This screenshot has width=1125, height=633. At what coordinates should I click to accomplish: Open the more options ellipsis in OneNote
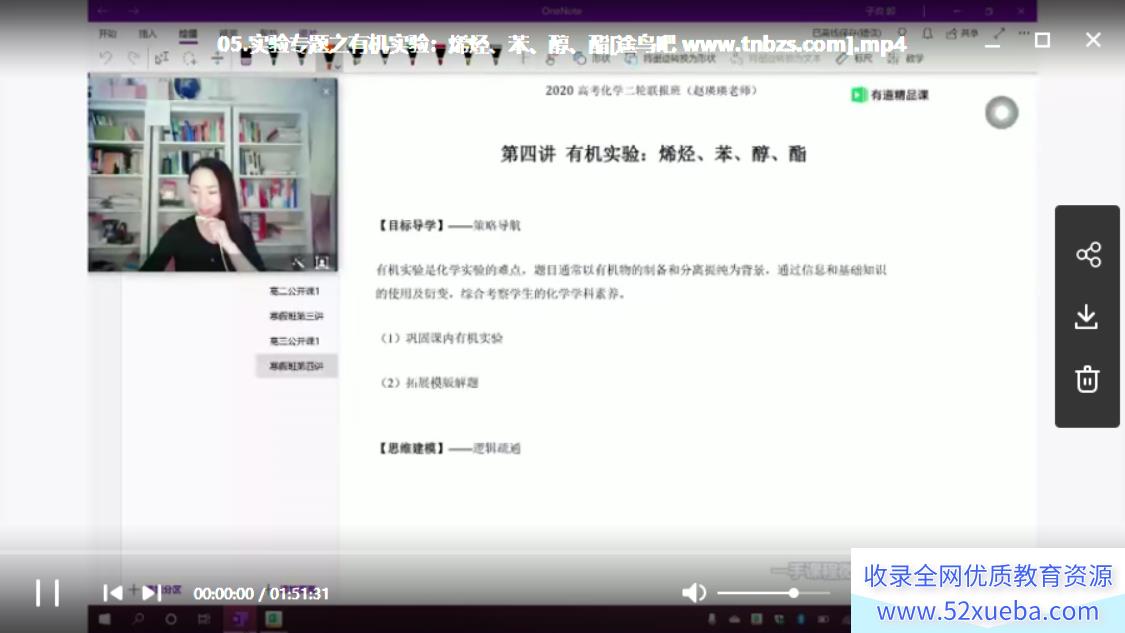(1024, 33)
